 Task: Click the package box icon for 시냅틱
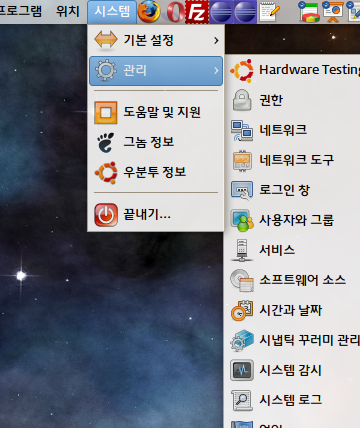(x=242, y=340)
